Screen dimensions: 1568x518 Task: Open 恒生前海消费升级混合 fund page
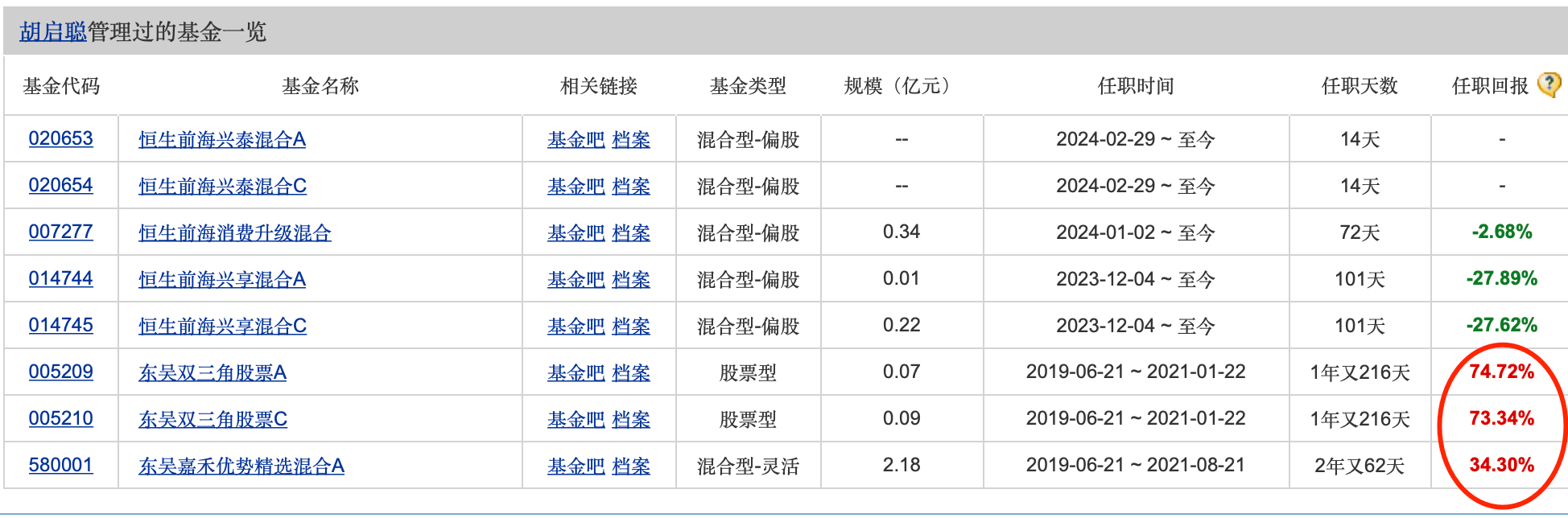(x=235, y=232)
